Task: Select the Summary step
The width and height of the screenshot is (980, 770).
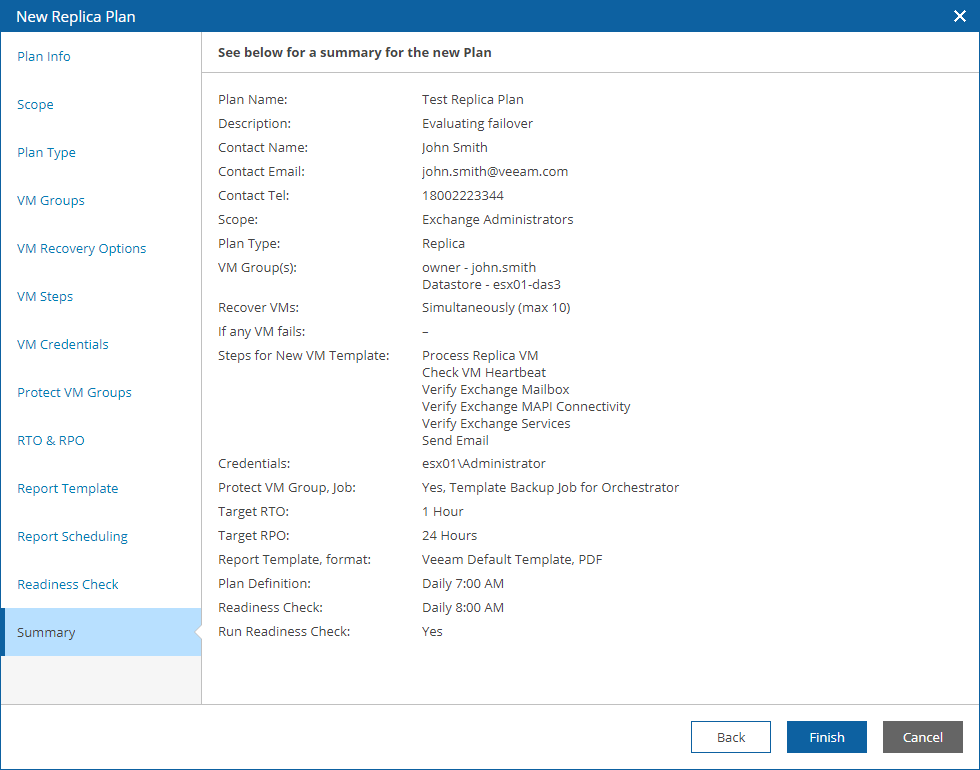Action: 101,632
